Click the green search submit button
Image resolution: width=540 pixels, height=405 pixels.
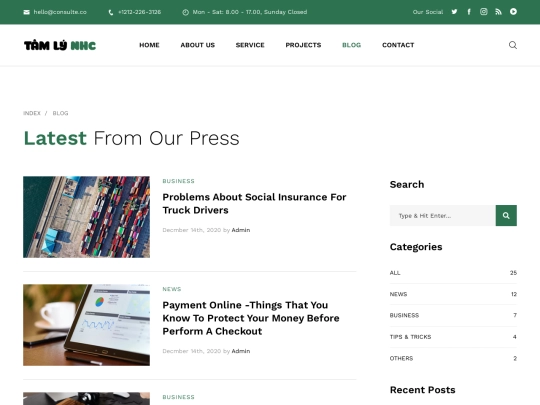pyautogui.click(x=506, y=216)
